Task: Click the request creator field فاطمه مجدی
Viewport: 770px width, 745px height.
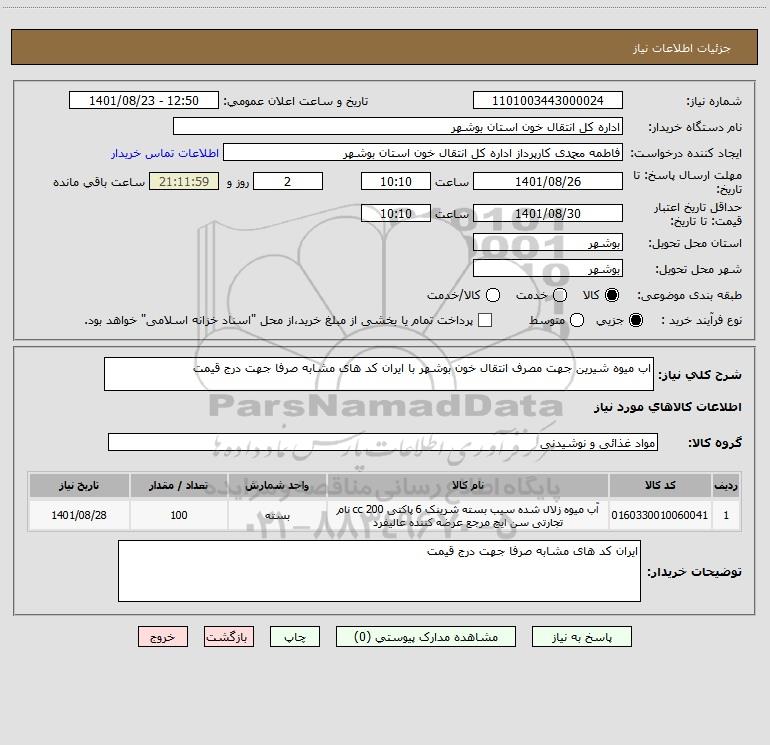Action: coord(423,153)
